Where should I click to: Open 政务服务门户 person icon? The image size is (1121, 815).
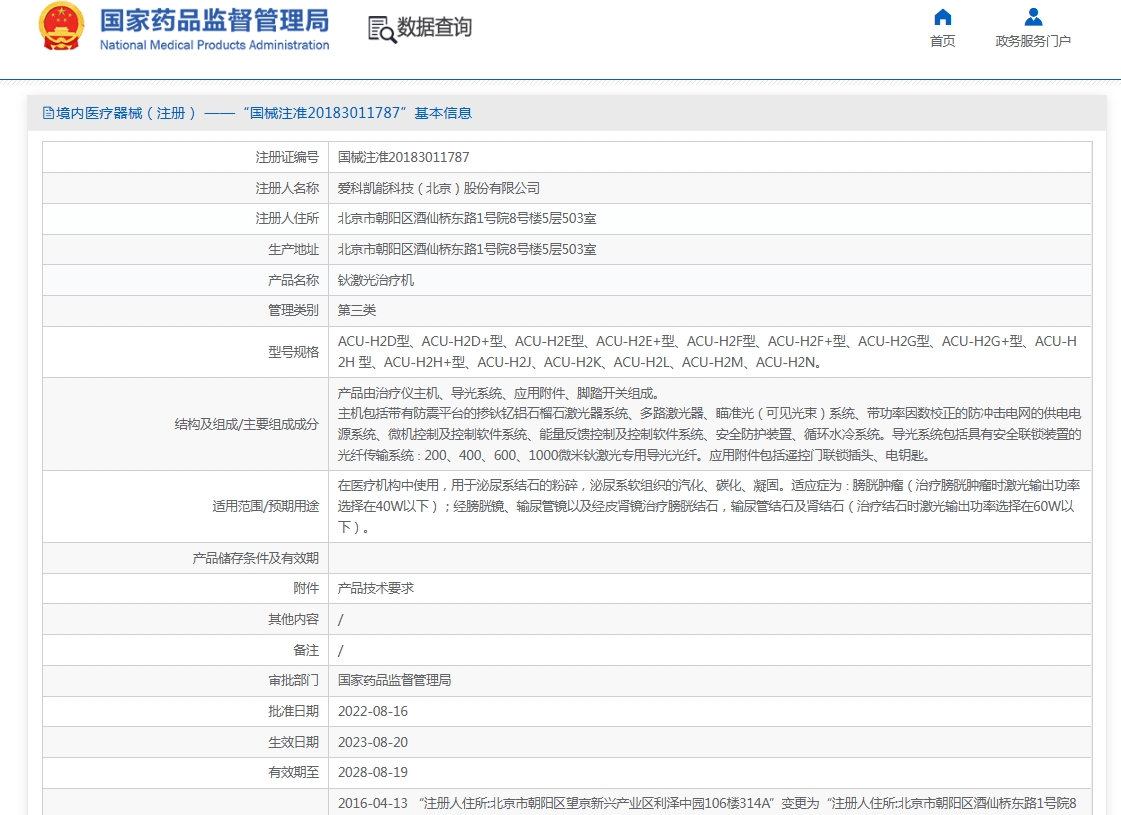pos(1033,16)
